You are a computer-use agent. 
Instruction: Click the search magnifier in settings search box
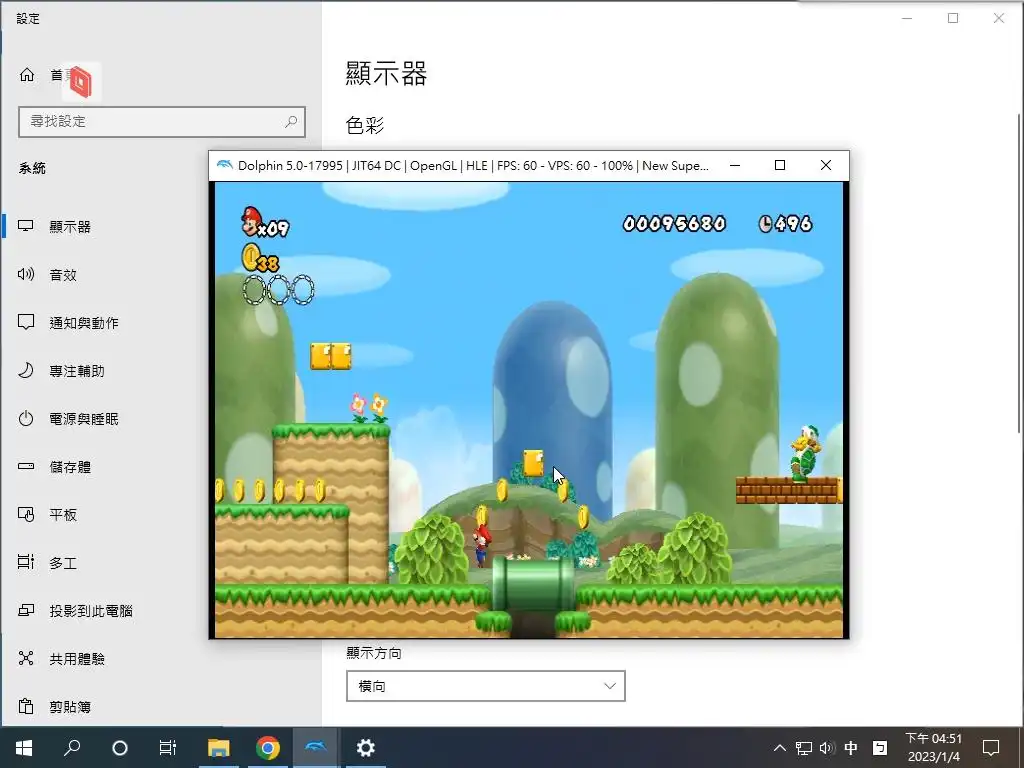291,121
